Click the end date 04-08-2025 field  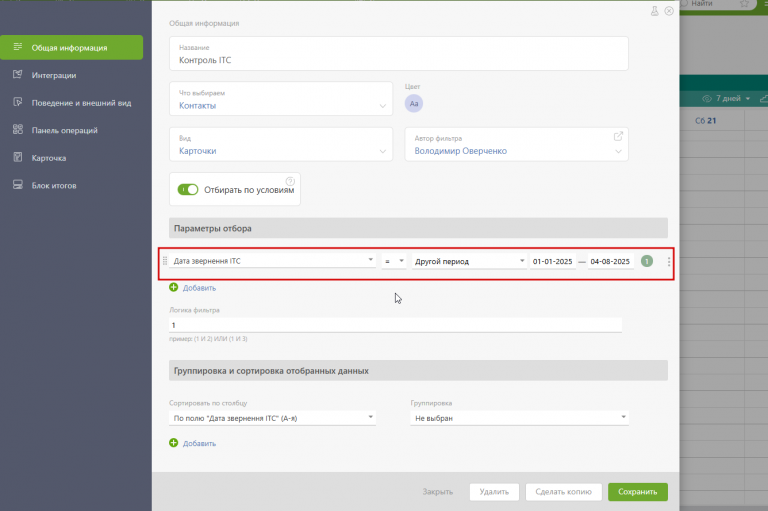click(x=610, y=261)
